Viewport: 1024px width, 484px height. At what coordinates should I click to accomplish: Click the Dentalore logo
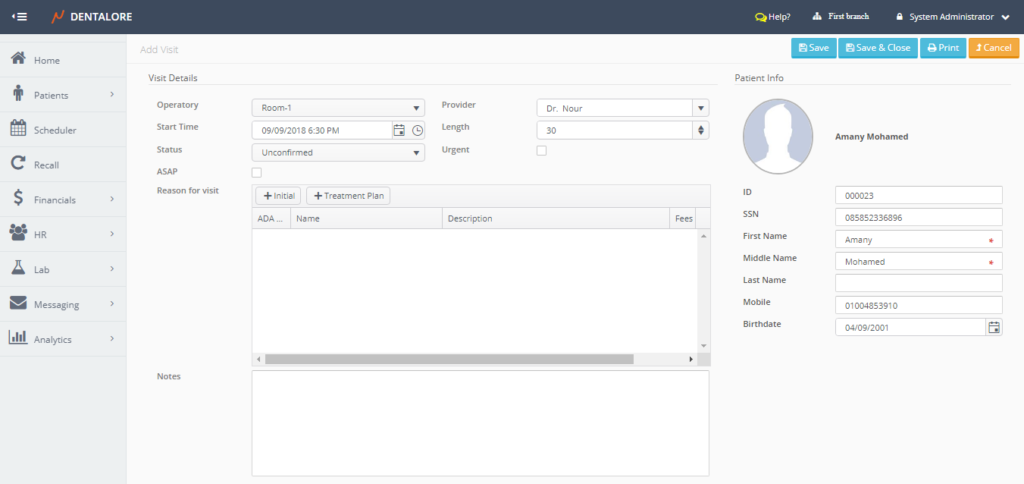click(92, 17)
